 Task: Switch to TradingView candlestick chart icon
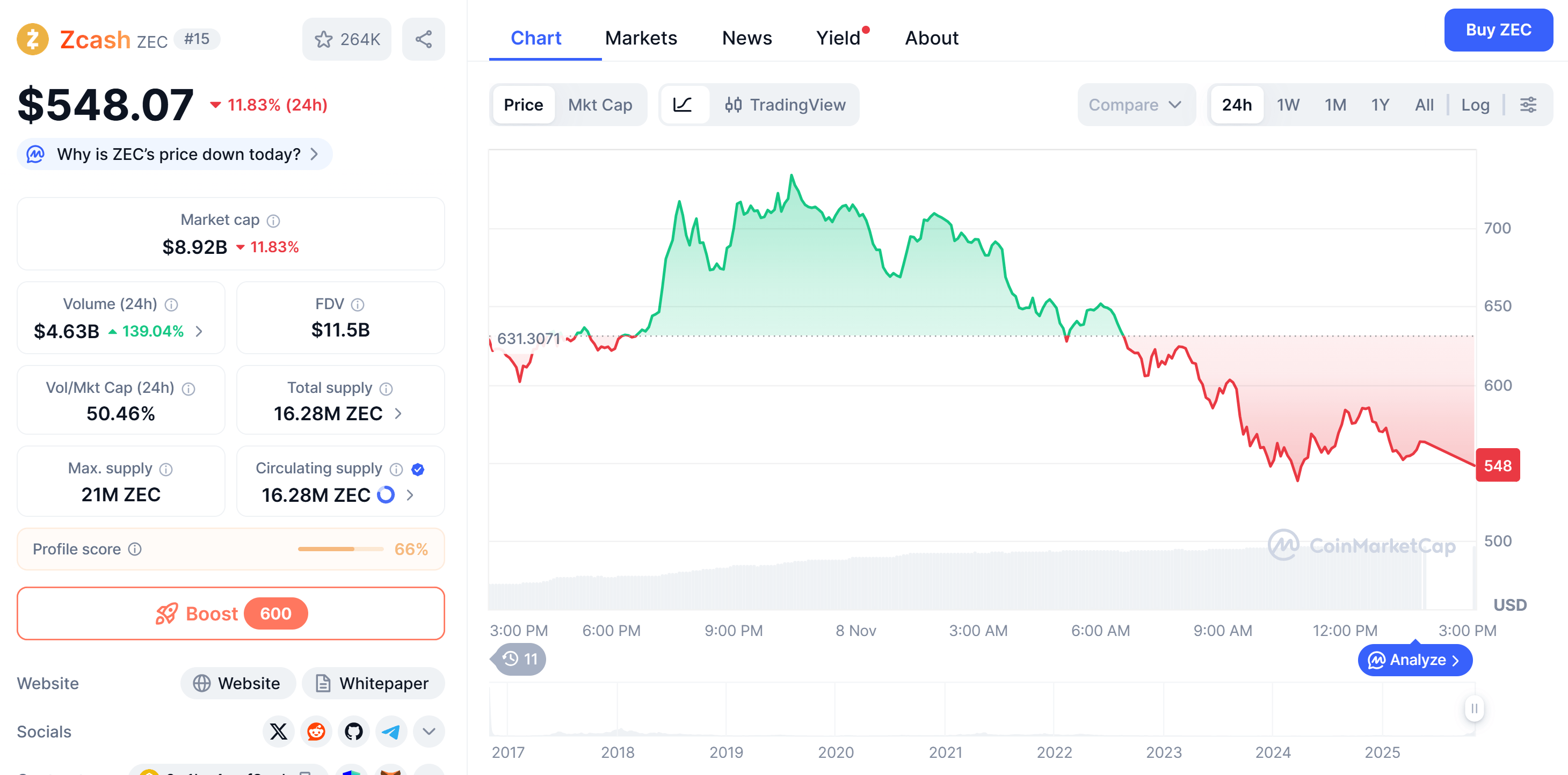tap(735, 105)
